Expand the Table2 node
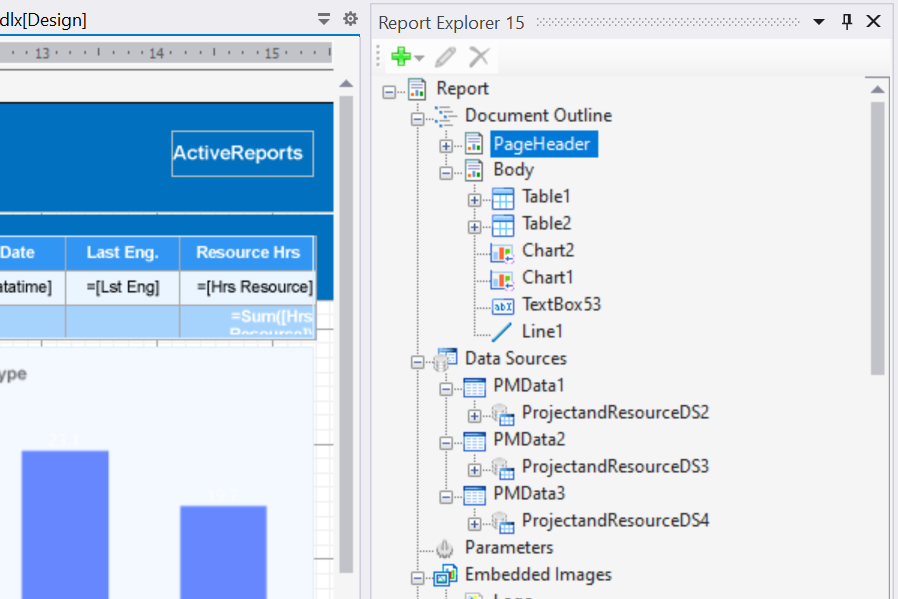 pyautogui.click(x=474, y=227)
